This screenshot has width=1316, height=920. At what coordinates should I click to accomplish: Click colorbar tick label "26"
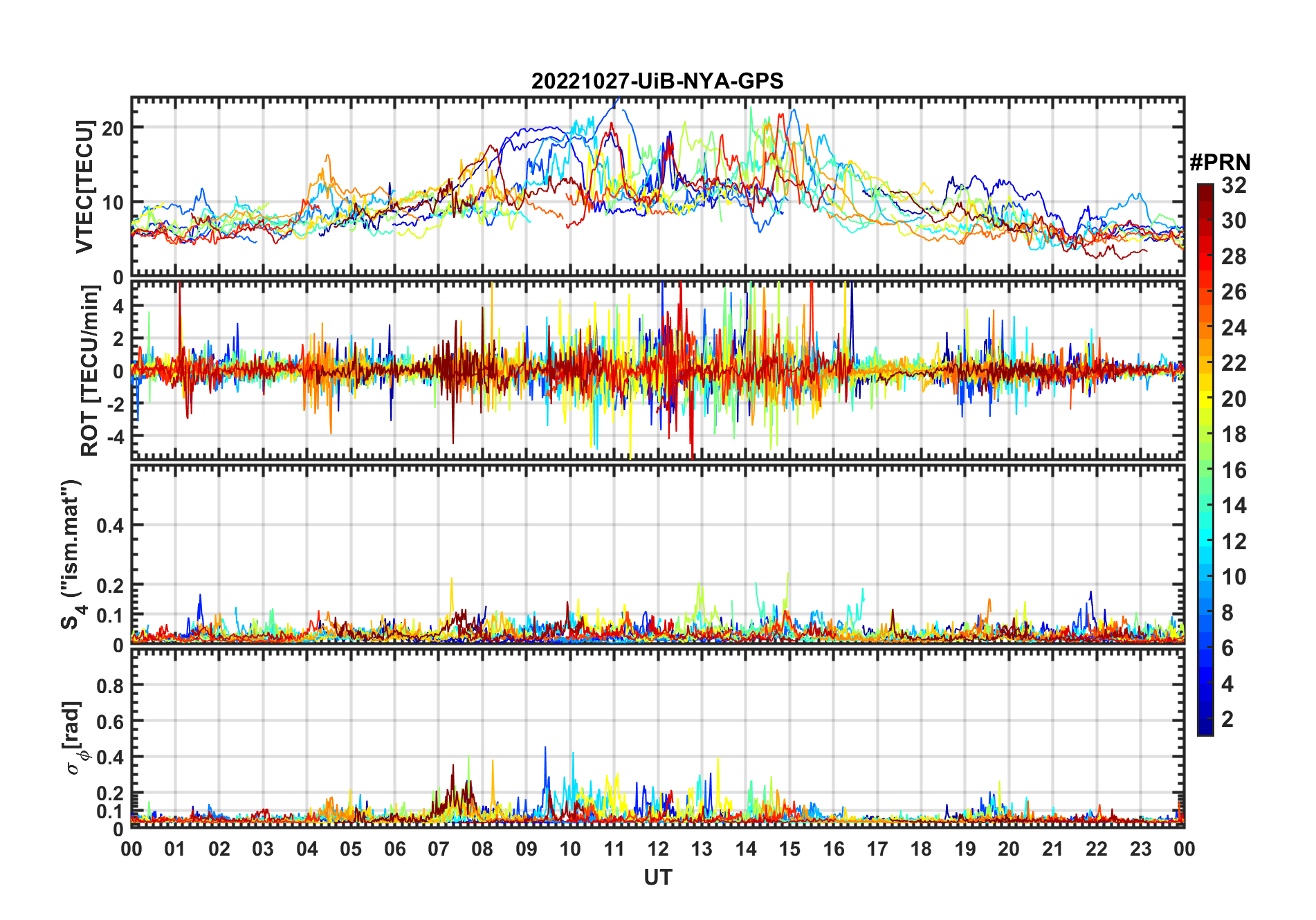(1234, 292)
